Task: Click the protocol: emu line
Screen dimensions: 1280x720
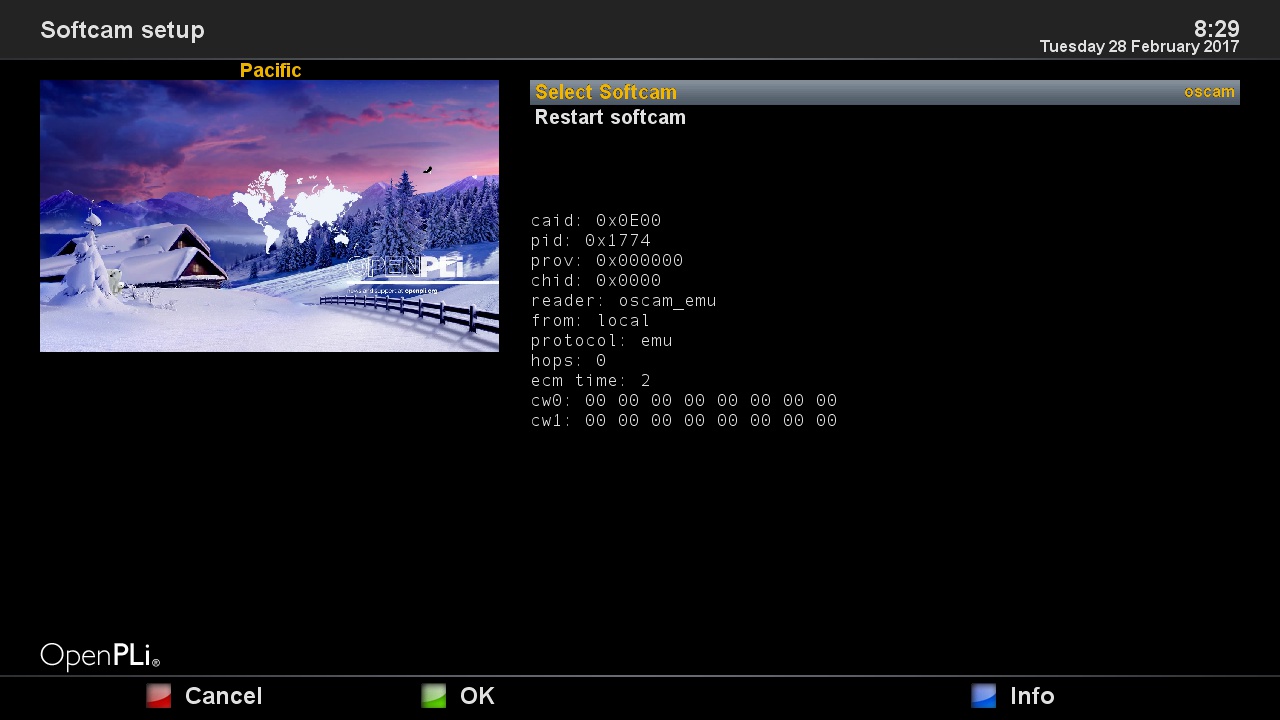Action: [x=602, y=341]
